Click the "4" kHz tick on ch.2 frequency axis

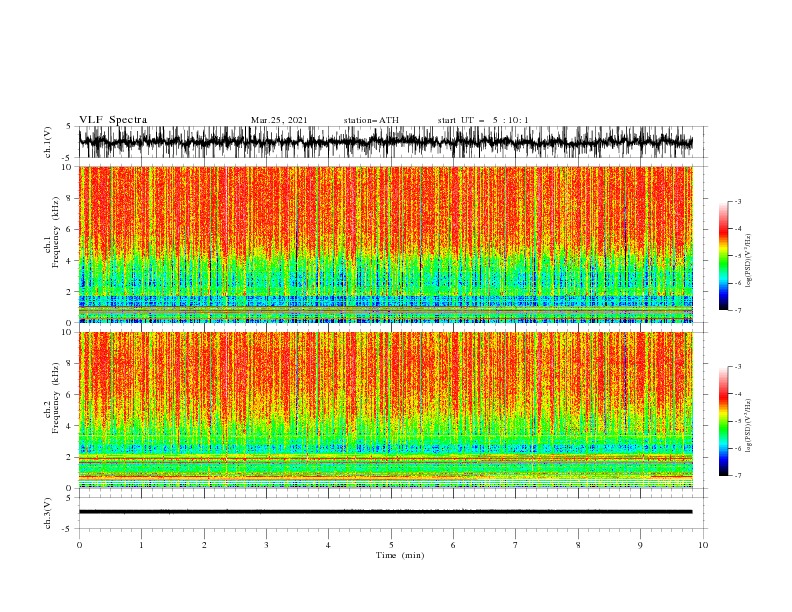pyautogui.click(x=70, y=426)
